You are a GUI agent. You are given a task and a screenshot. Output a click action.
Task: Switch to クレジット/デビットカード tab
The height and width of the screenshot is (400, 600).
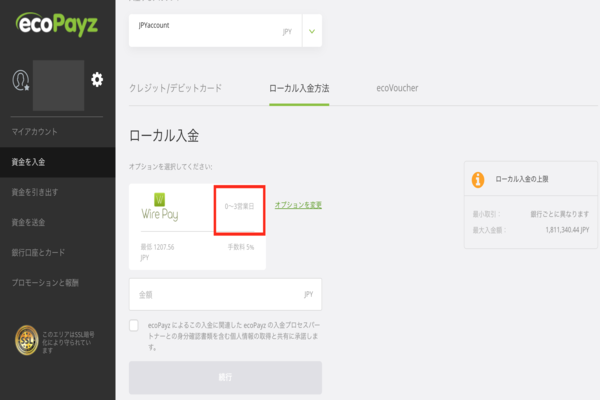point(175,88)
